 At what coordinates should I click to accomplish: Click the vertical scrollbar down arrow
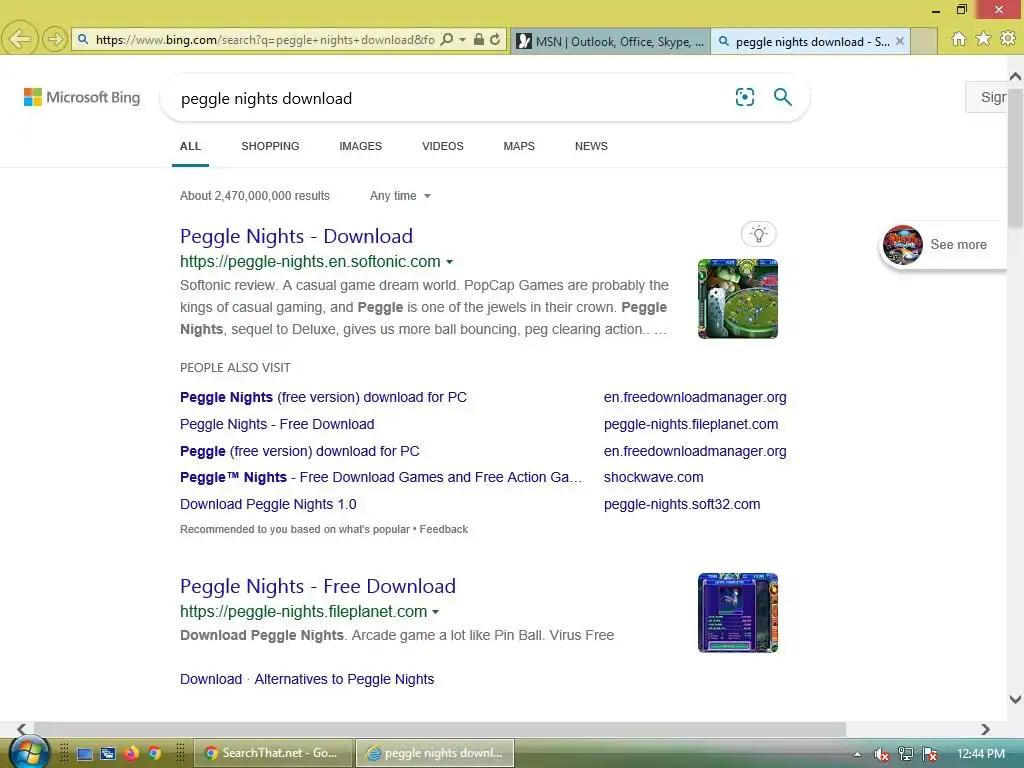coord(1016,699)
